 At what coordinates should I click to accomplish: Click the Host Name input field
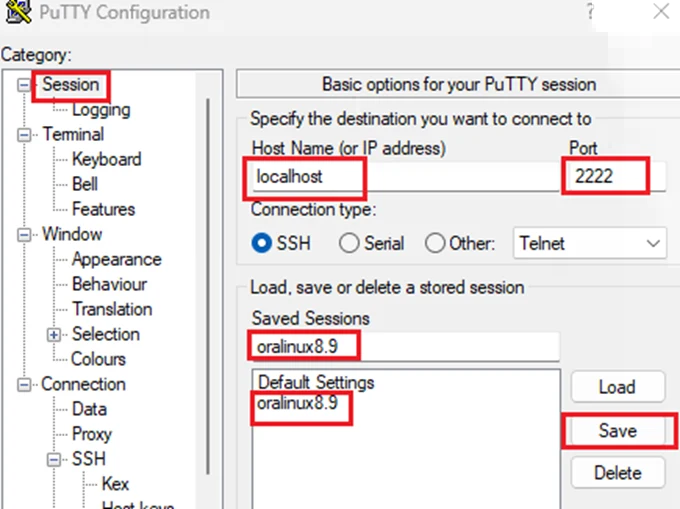405,177
